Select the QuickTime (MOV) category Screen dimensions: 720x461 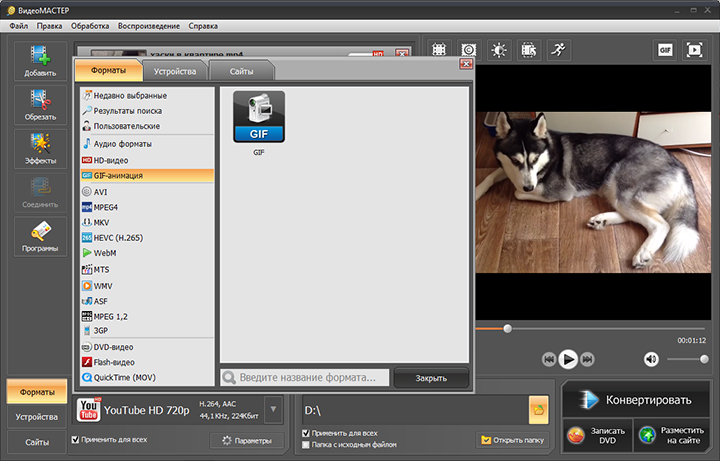click(x=147, y=377)
